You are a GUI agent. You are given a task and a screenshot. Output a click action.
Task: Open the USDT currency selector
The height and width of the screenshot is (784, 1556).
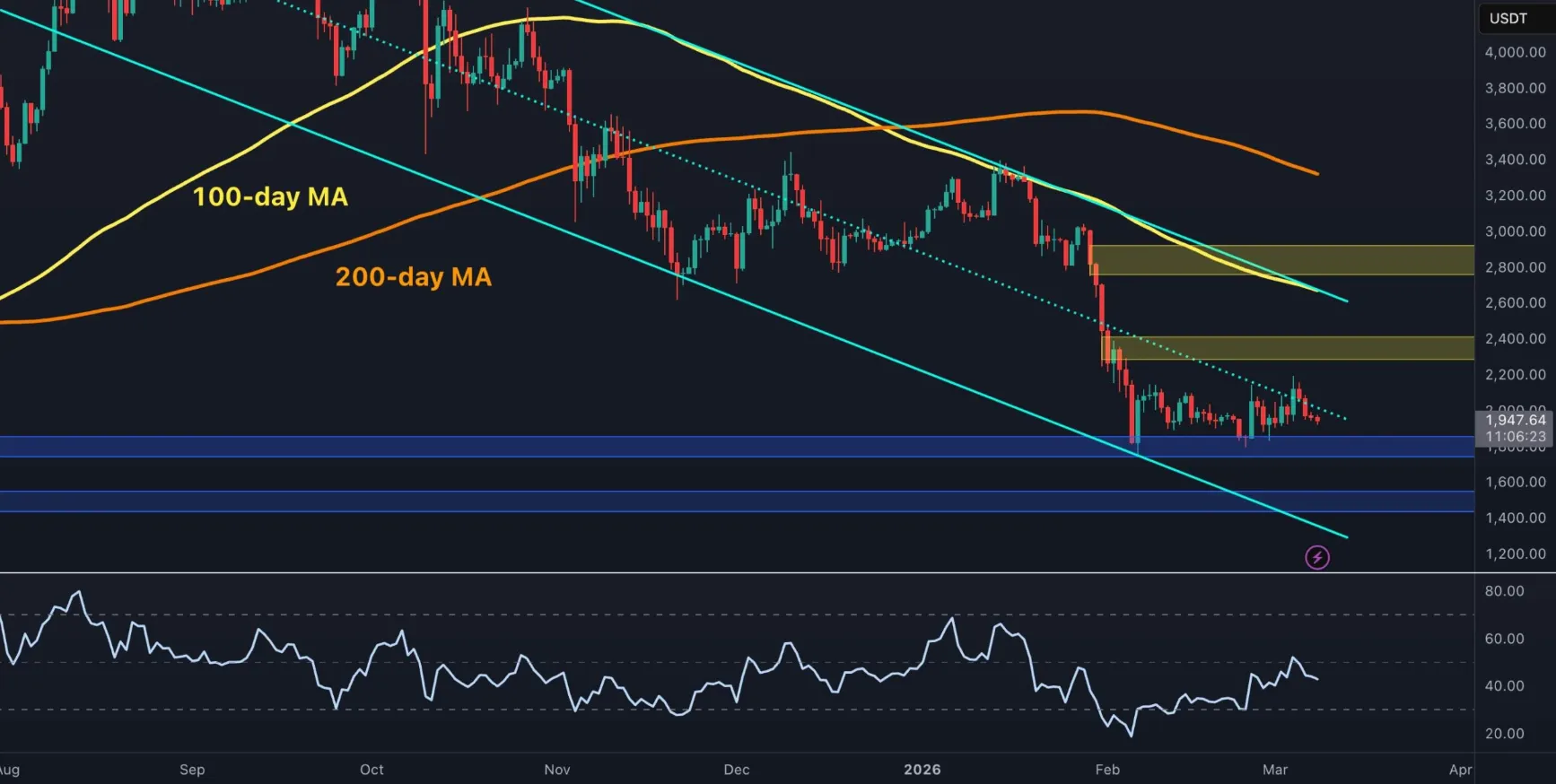click(x=1508, y=19)
